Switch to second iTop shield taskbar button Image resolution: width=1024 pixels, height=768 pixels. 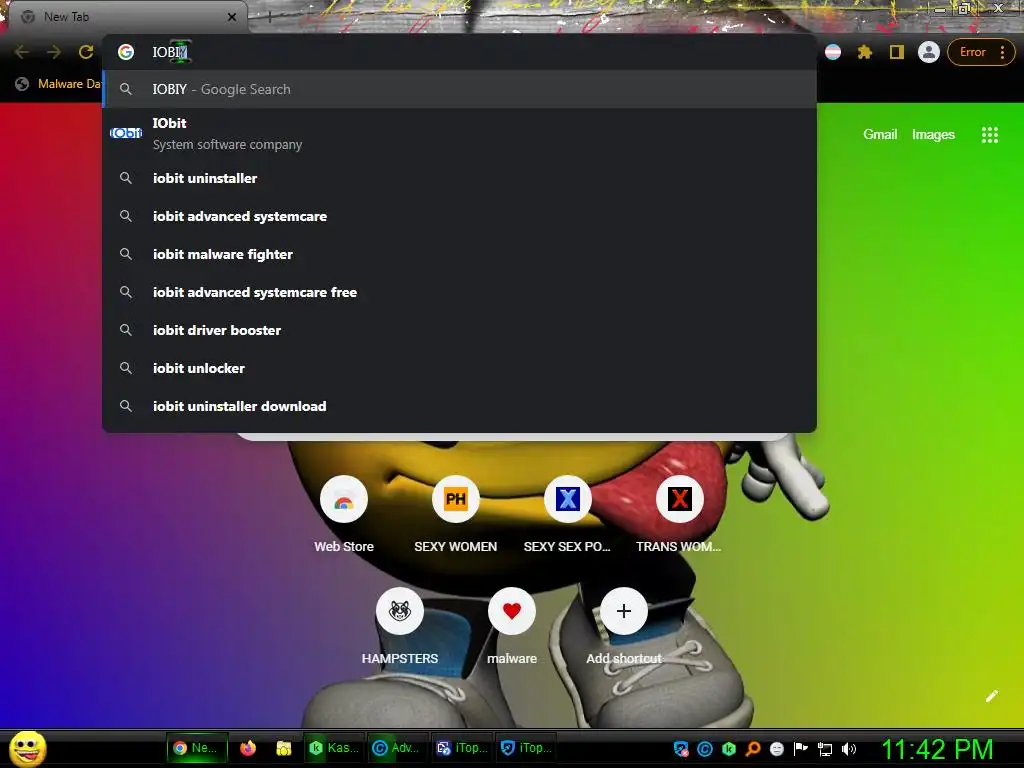pyautogui.click(x=526, y=748)
